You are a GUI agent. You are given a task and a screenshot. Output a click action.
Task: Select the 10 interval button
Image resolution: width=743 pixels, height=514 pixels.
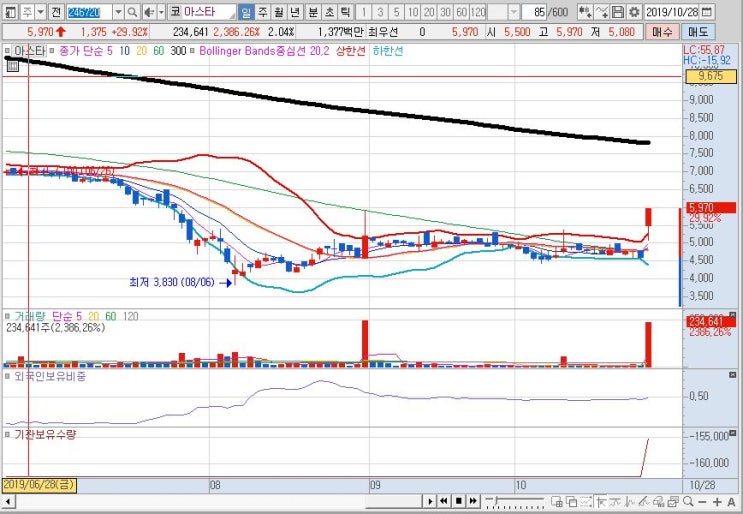point(413,12)
